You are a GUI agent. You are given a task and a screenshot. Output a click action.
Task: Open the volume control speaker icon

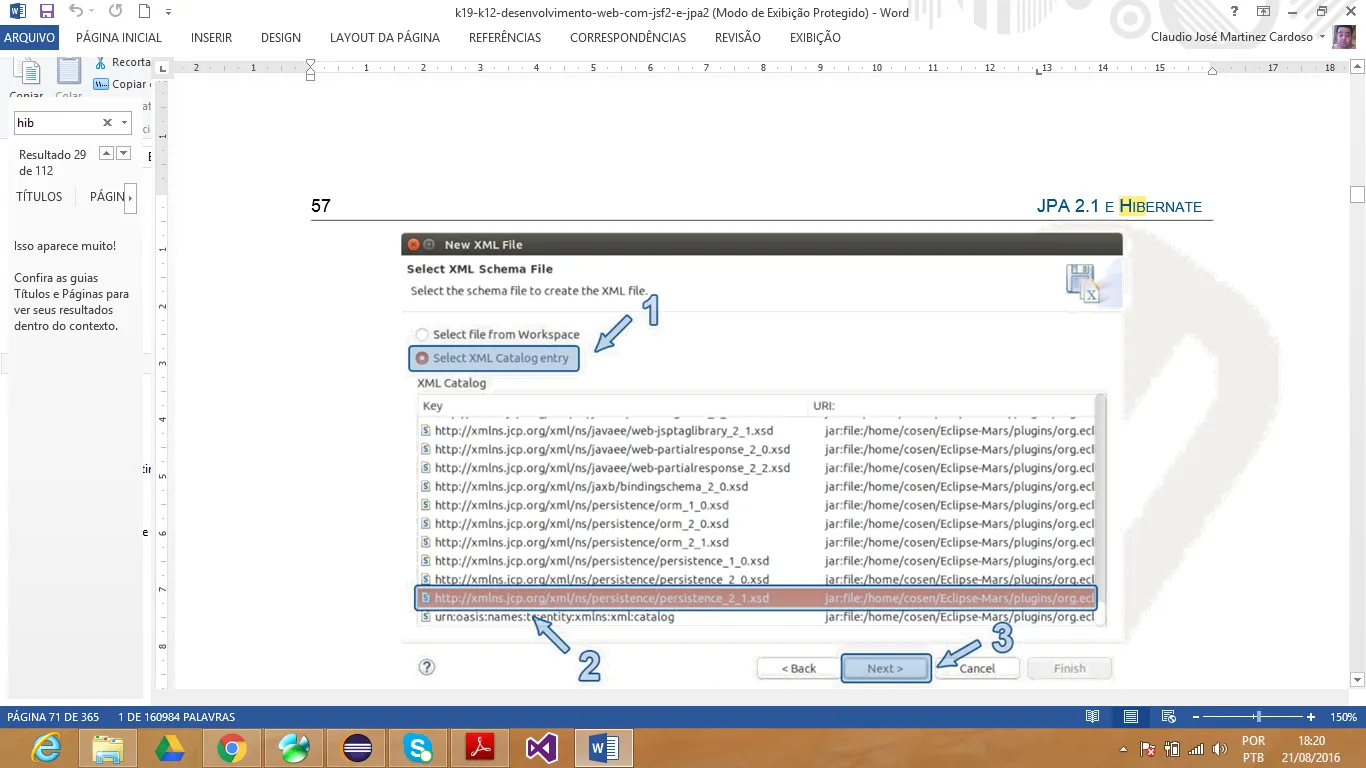point(1220,749)
